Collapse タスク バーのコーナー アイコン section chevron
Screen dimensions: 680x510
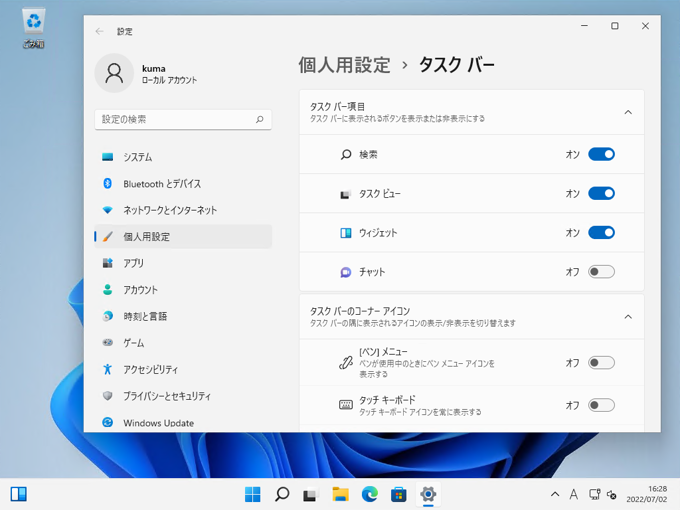point(628,317)
